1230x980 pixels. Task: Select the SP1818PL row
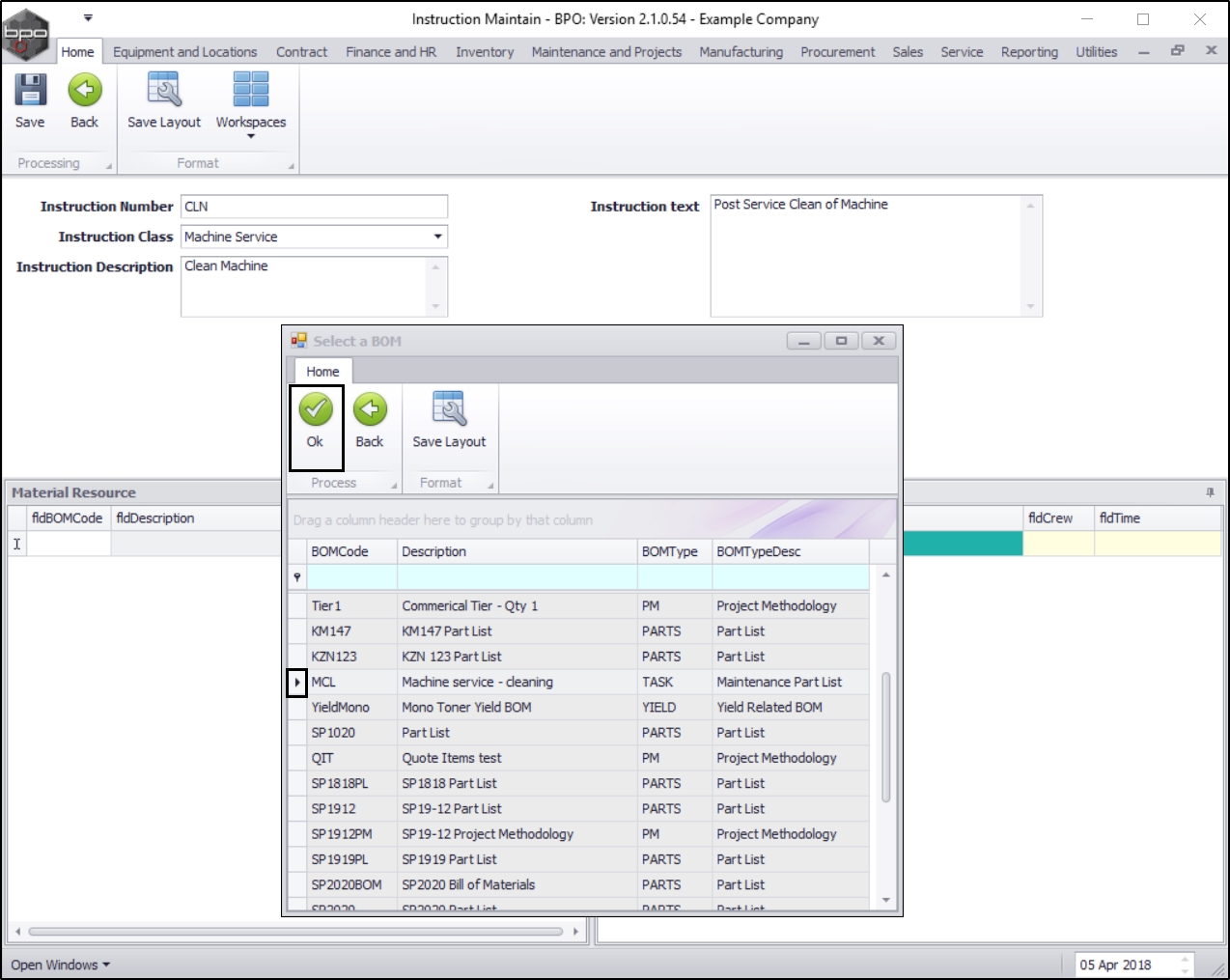(578, 784)
